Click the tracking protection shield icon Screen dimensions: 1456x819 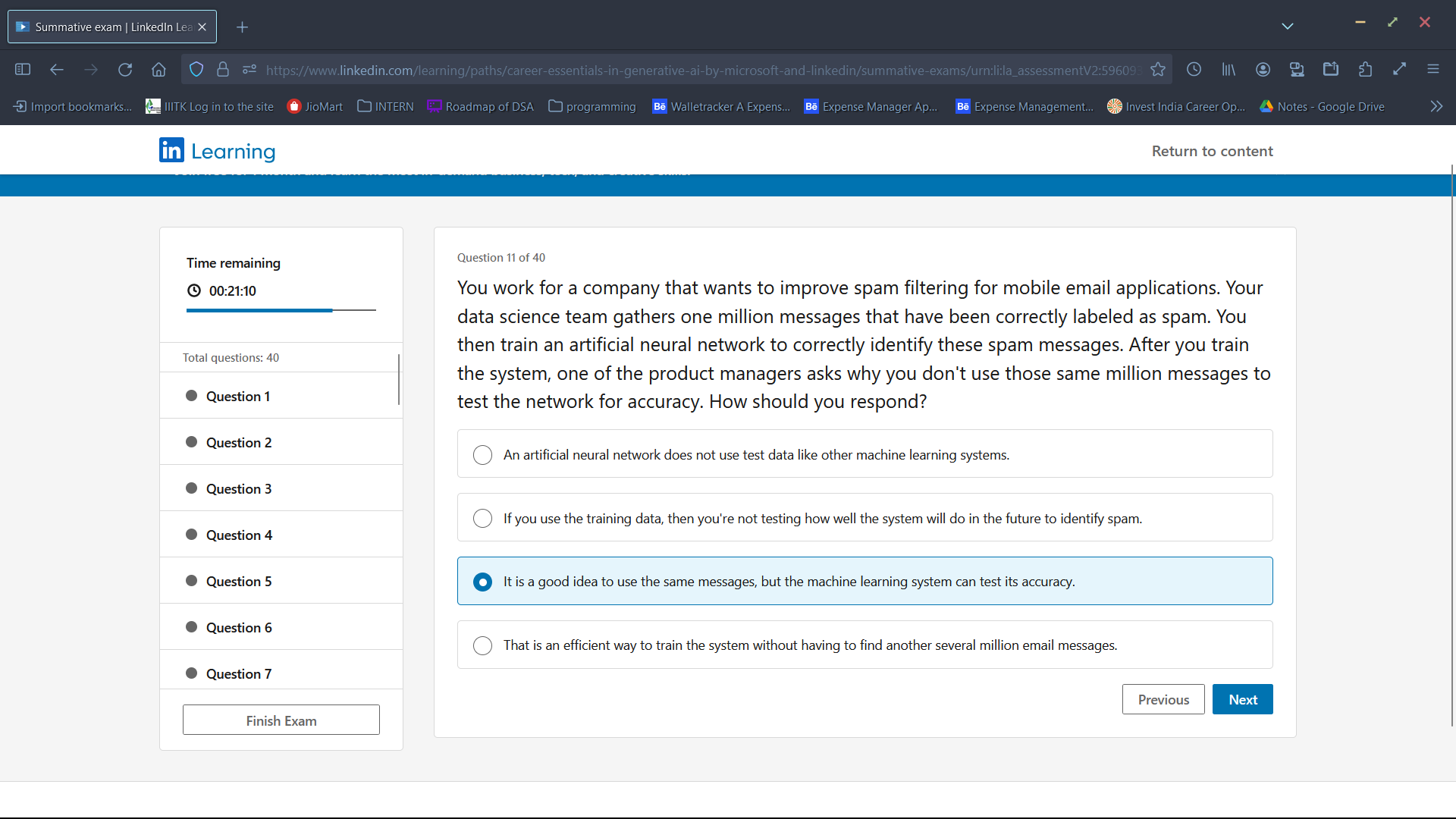(196, 70)
